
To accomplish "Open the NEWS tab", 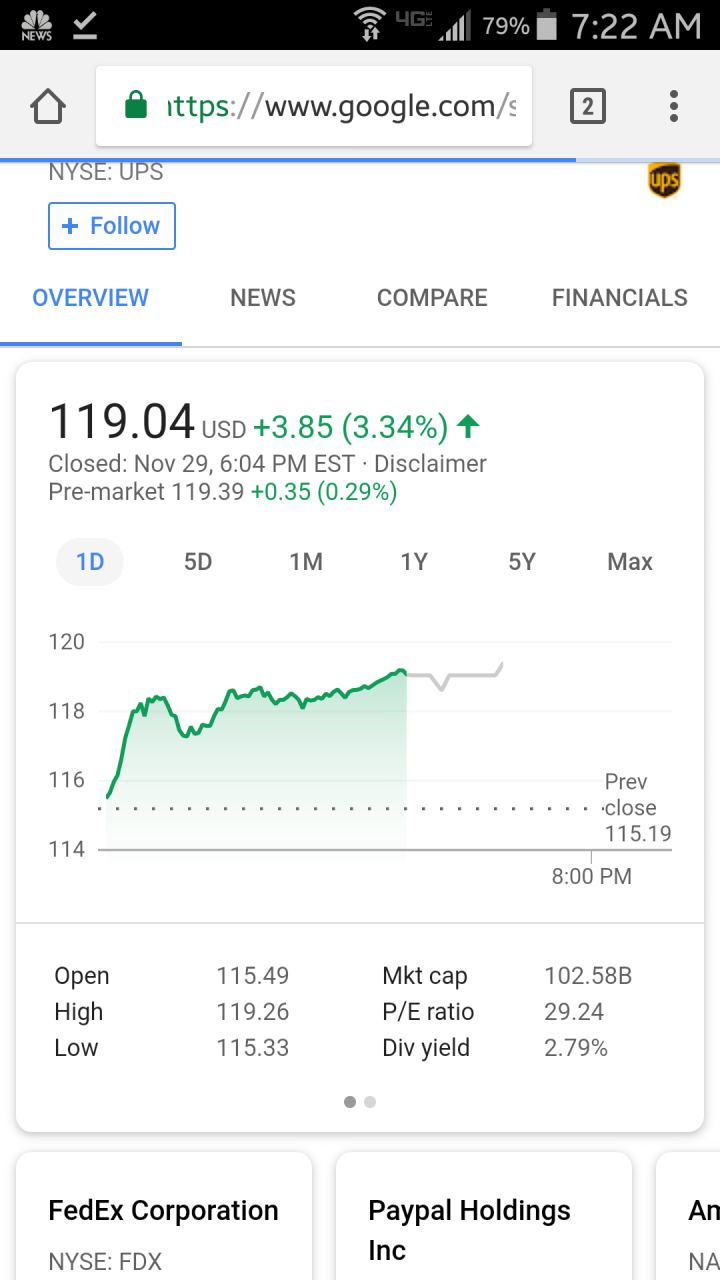I will pos(263,298).
